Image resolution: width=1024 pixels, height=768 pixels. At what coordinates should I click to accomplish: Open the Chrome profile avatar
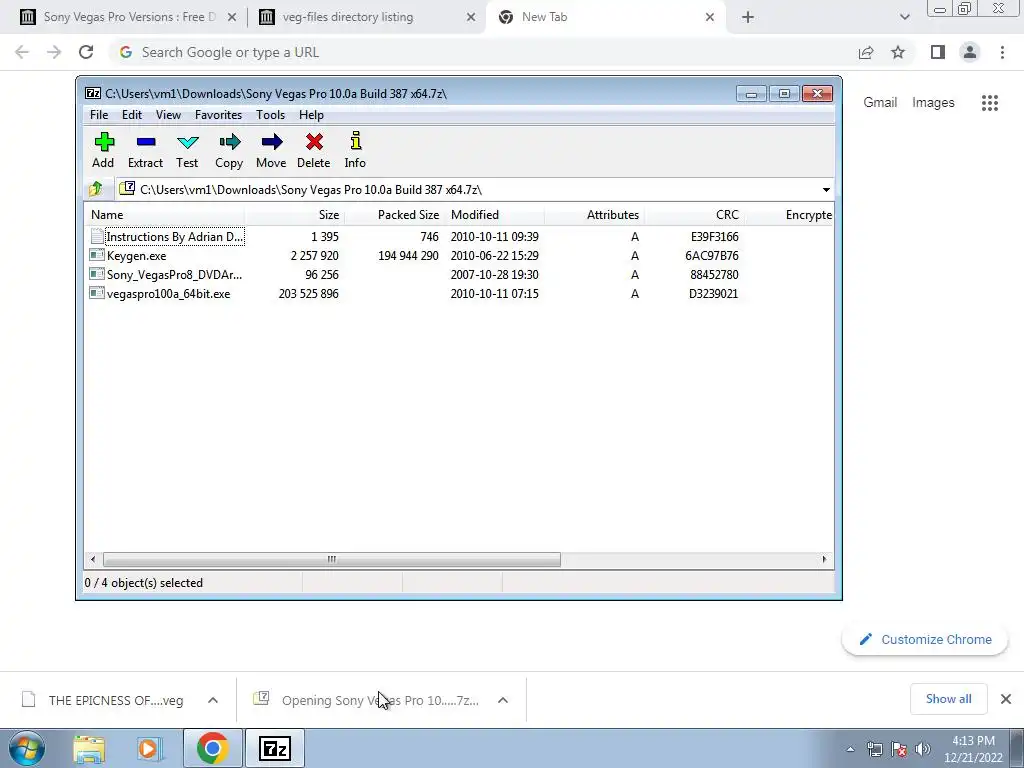coord(970,52)
